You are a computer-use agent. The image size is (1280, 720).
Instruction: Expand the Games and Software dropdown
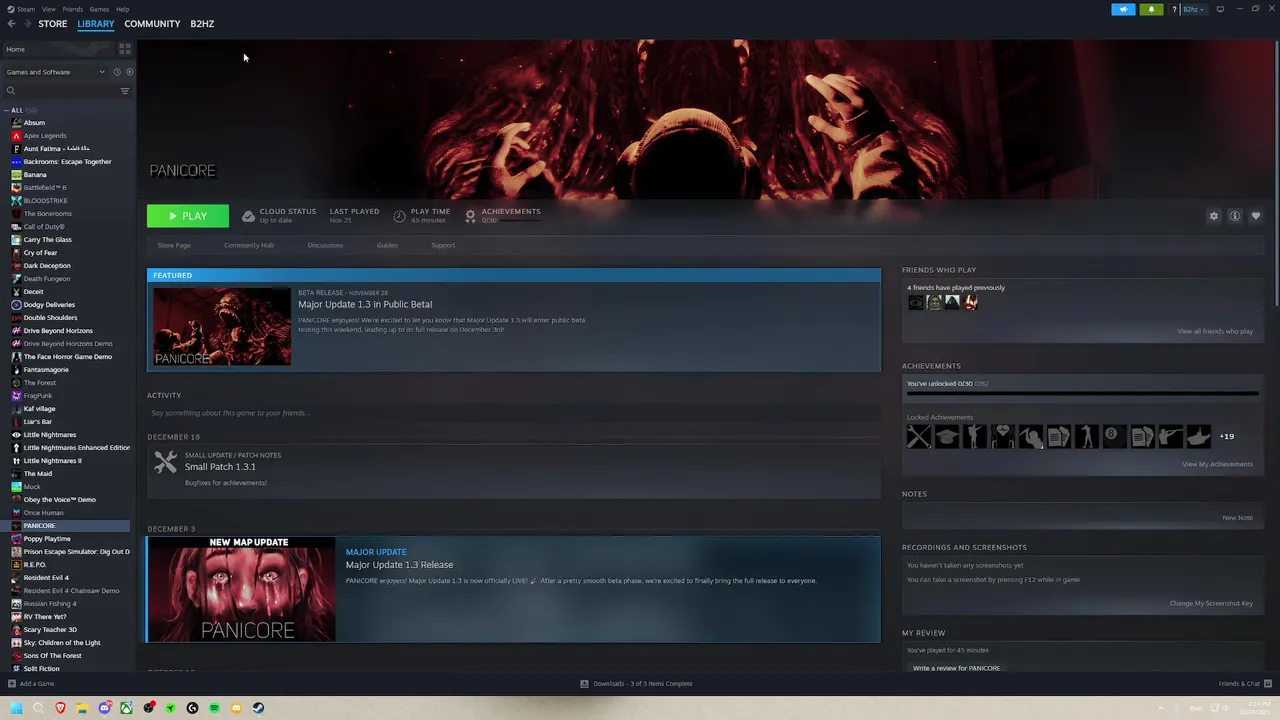(x=55, y=72)
